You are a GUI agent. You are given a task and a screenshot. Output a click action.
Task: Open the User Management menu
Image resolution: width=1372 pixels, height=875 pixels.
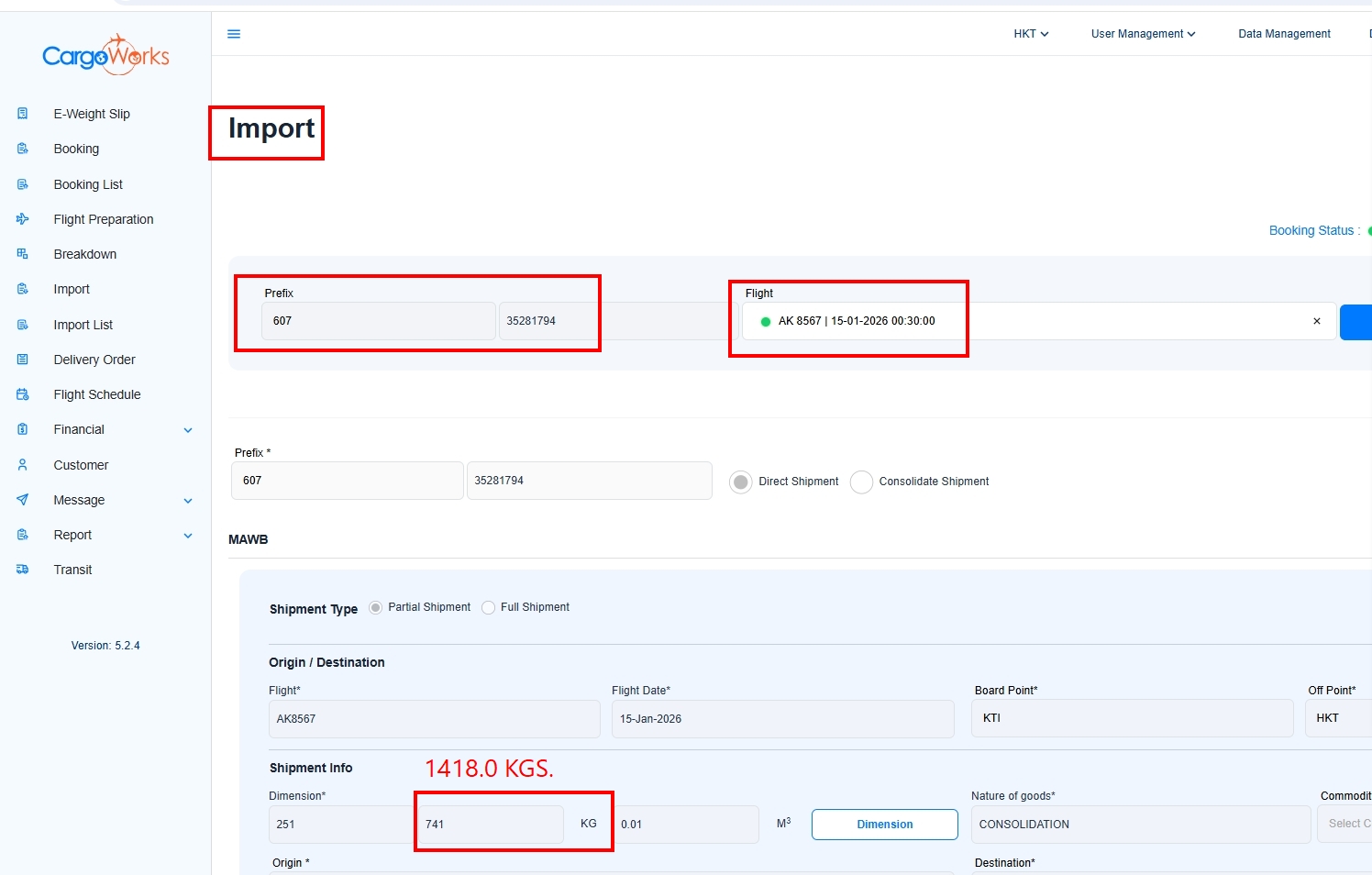[1143, 34]
